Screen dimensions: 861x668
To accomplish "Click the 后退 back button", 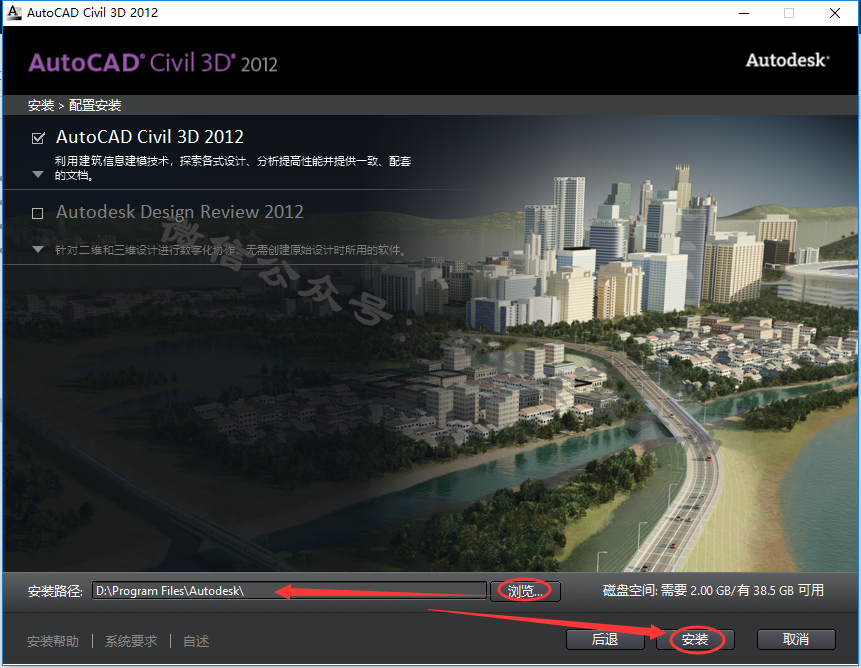I will [605, 639].
